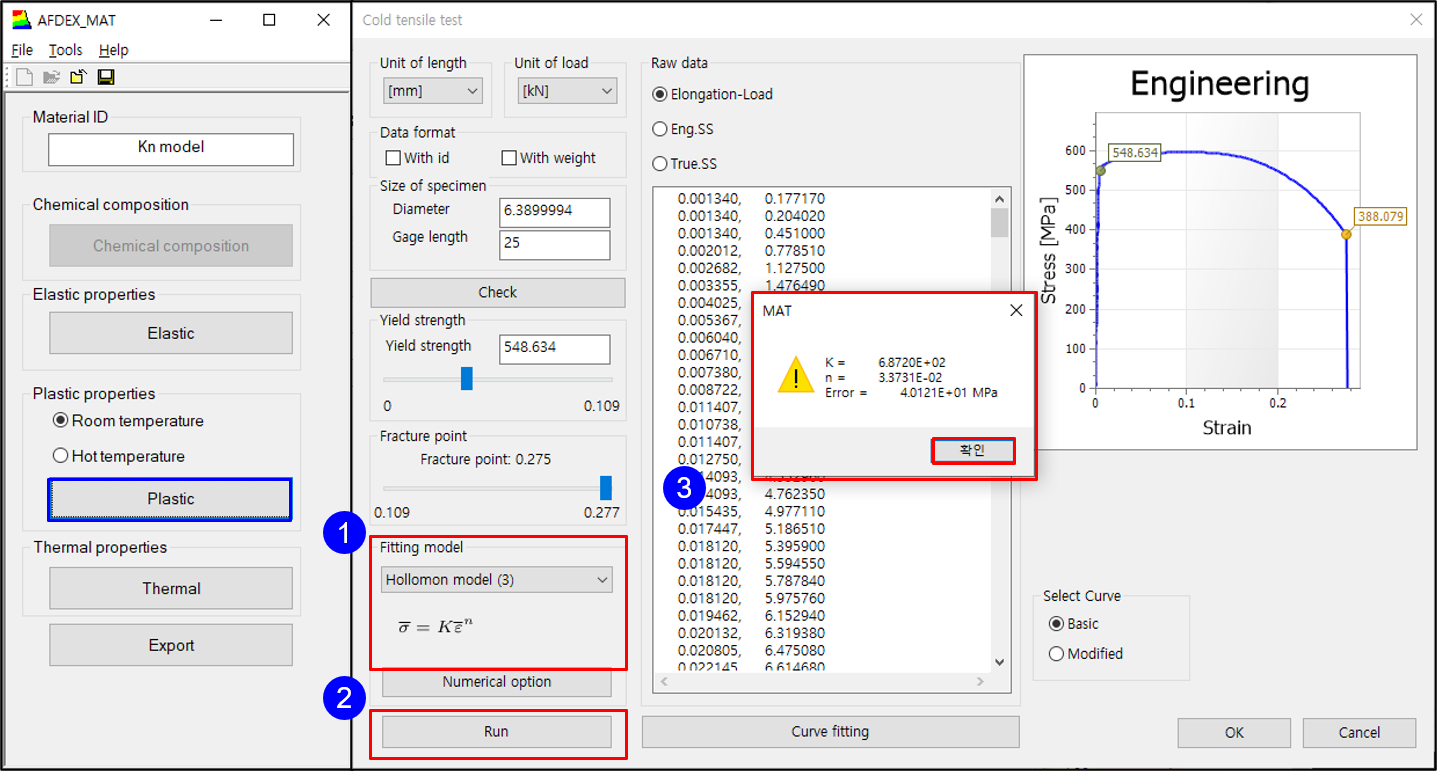Screen dimensions: 1437x771
Task: Click the New file icon in toolbar
Action: coord(25,77)
